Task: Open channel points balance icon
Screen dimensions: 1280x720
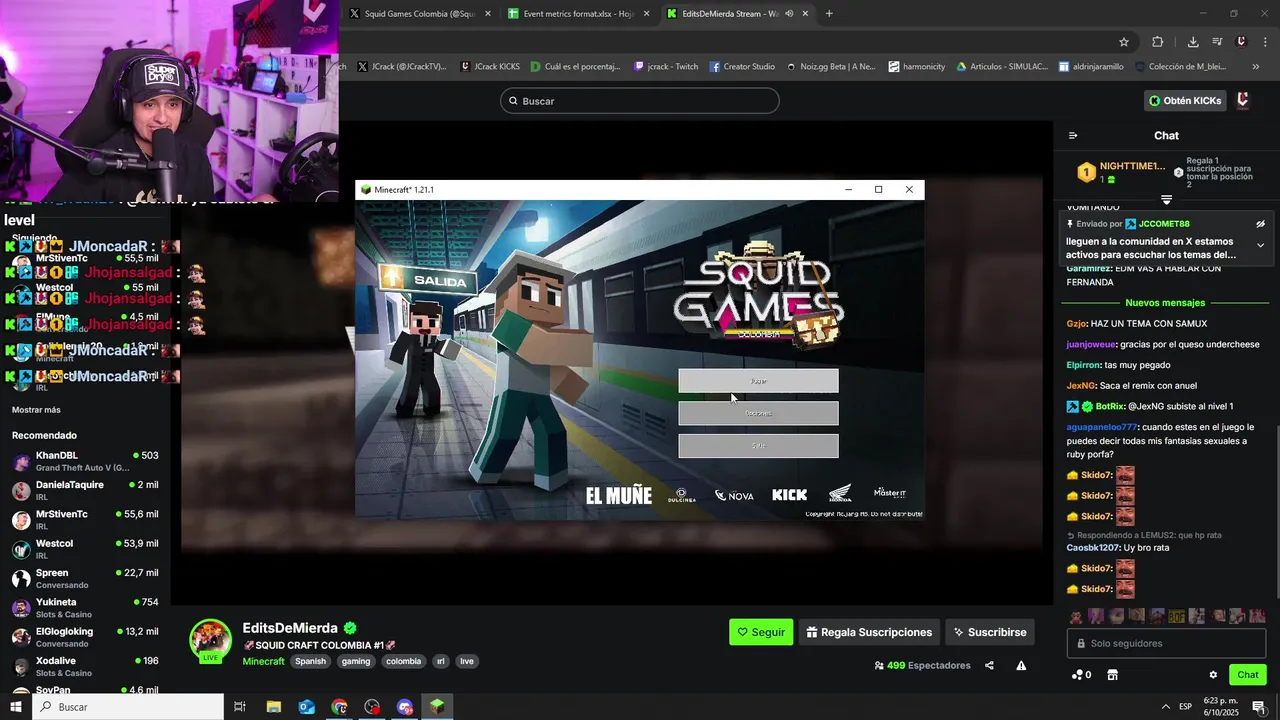Action: (1081, 675)
